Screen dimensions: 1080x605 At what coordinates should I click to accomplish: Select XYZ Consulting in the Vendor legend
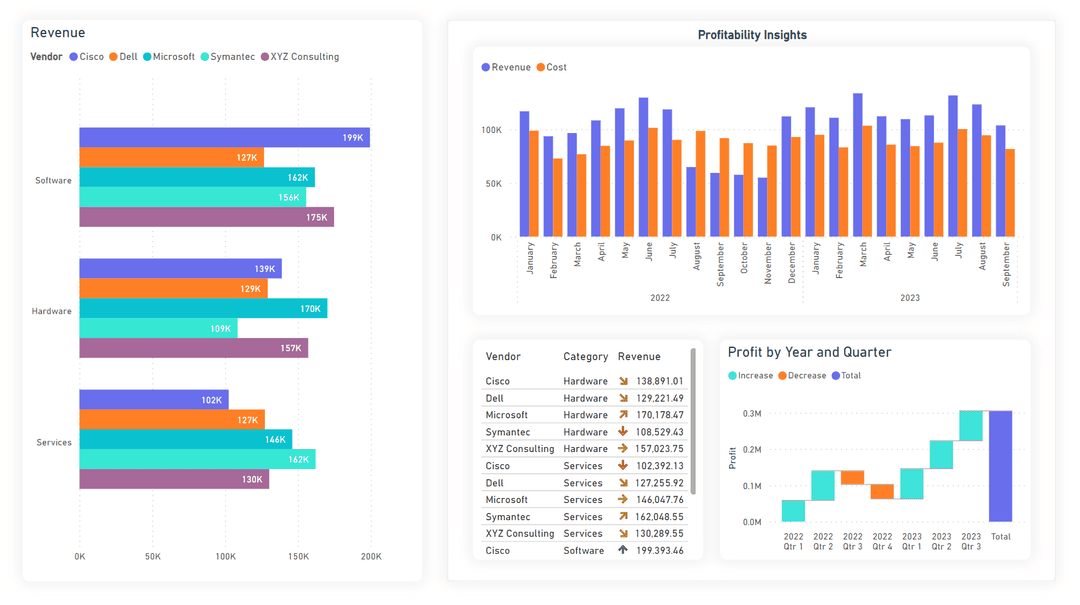click(x=300, y=57)
